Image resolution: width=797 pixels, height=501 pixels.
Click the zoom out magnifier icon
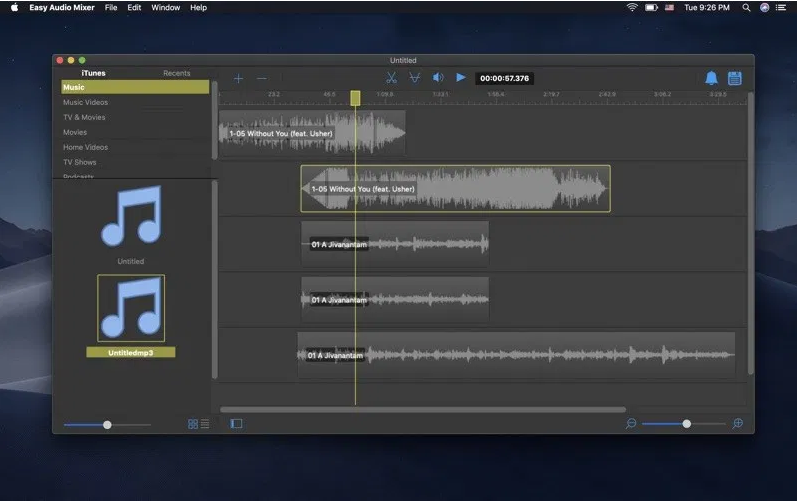coord(631,424)
